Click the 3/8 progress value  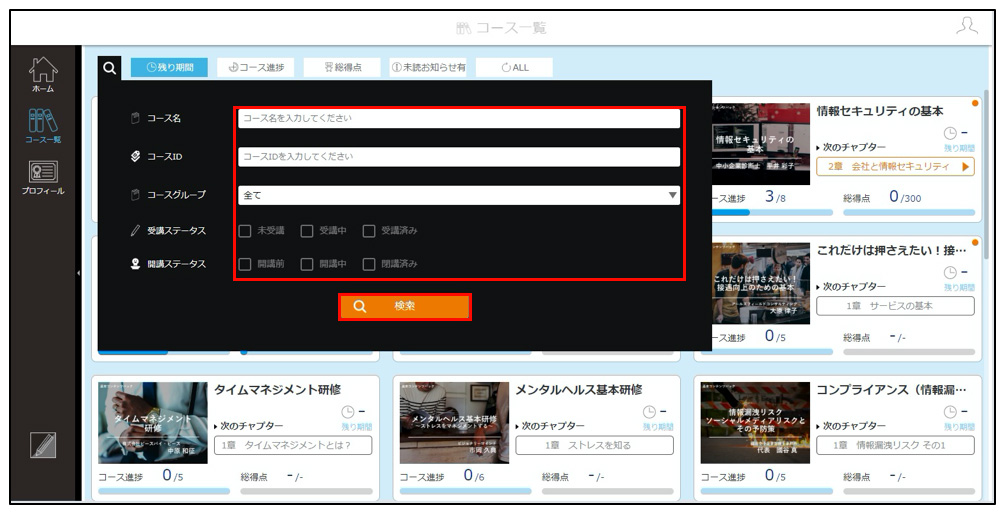point(775,197)
